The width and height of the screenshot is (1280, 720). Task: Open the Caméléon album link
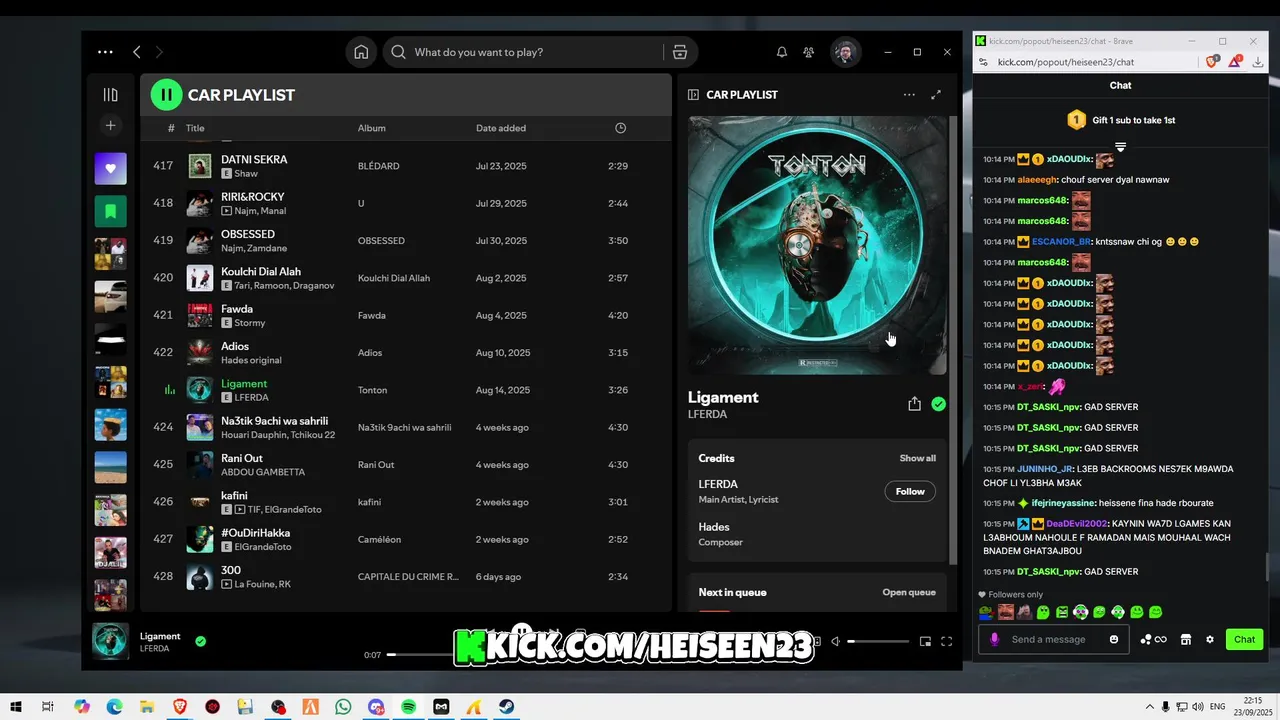tap(379, 539)
